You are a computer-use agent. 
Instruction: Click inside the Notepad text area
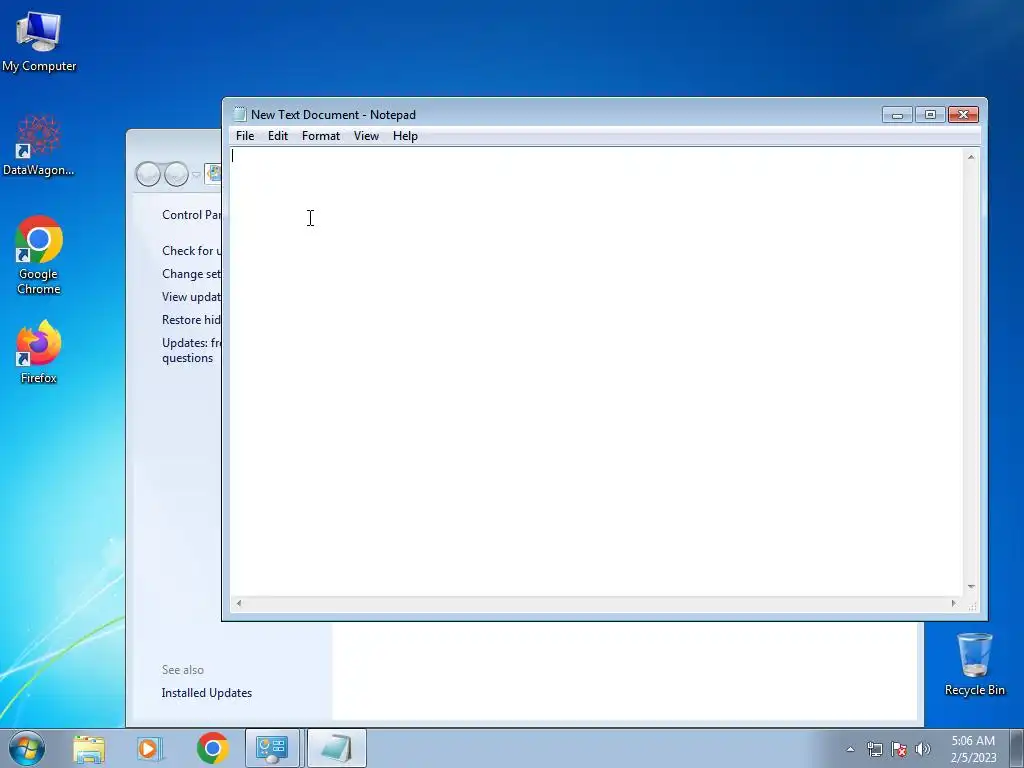click(596, 371)
